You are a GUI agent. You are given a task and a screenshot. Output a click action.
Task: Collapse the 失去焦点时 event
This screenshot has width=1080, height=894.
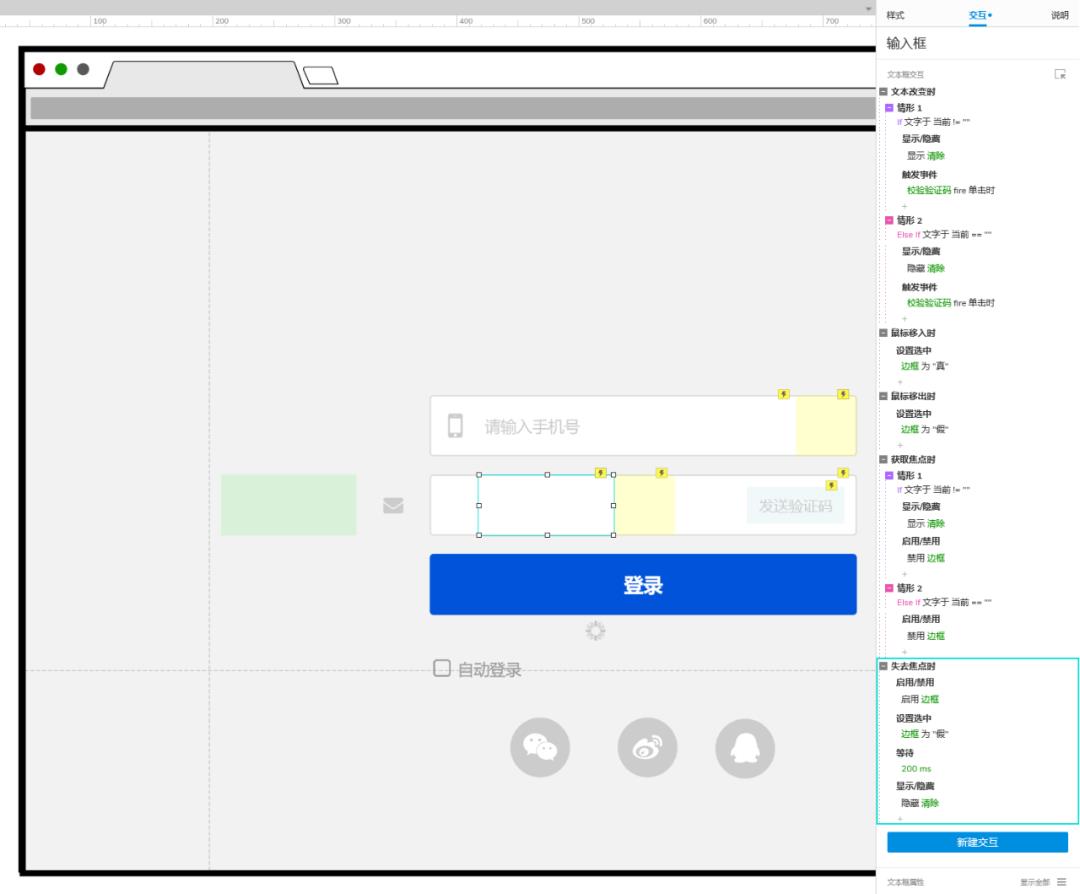coord(883,666)
